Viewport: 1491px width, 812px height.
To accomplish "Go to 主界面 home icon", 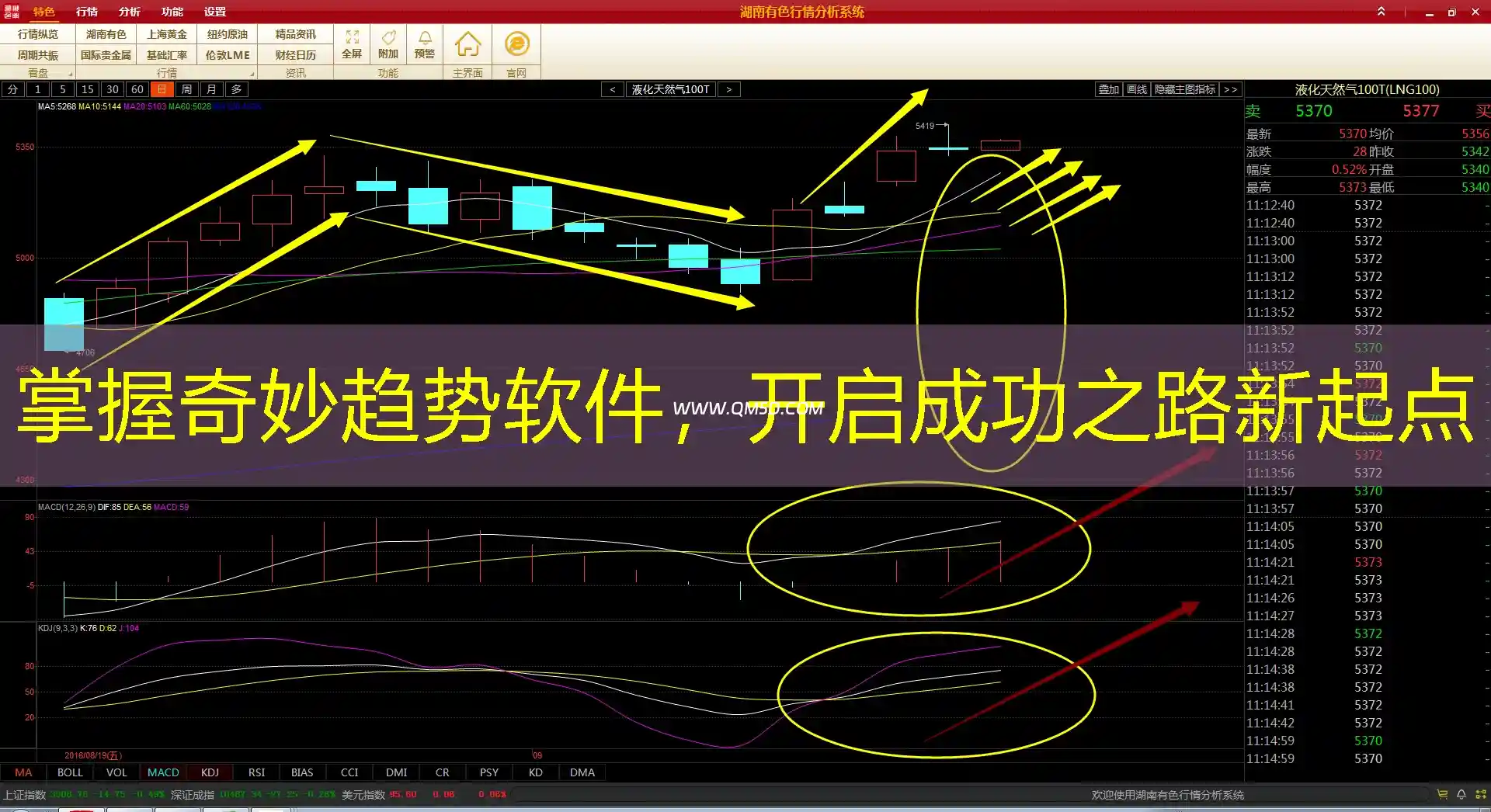I will pos(467,44).
